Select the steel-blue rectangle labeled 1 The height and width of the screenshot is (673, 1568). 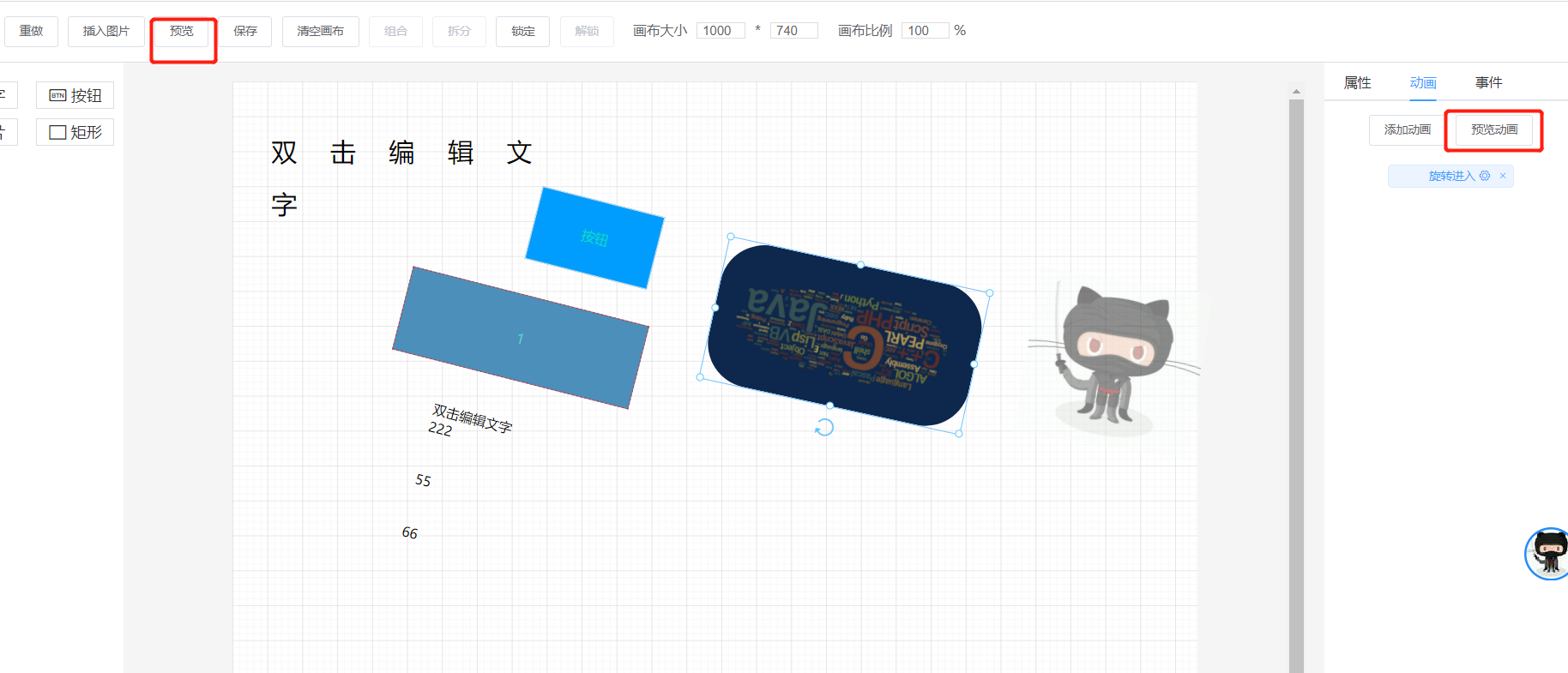521,338
